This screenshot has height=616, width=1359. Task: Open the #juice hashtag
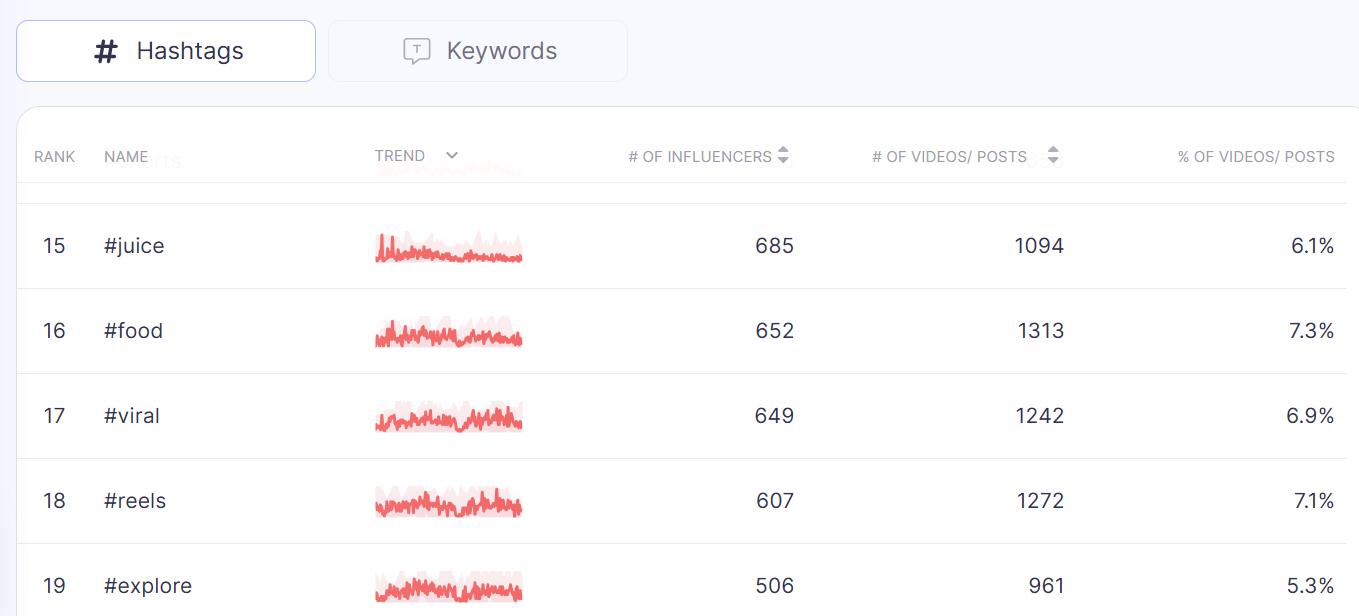134,246
